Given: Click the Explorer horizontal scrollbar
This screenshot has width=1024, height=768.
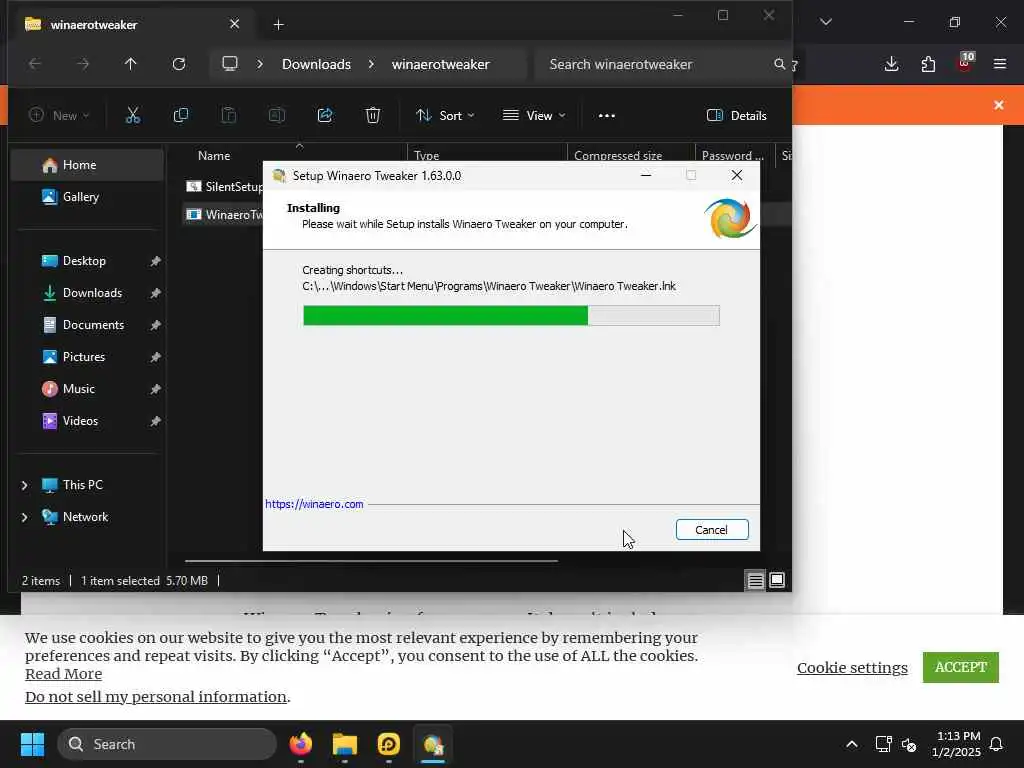Looking at the screenshot, I should coord(371,560).
